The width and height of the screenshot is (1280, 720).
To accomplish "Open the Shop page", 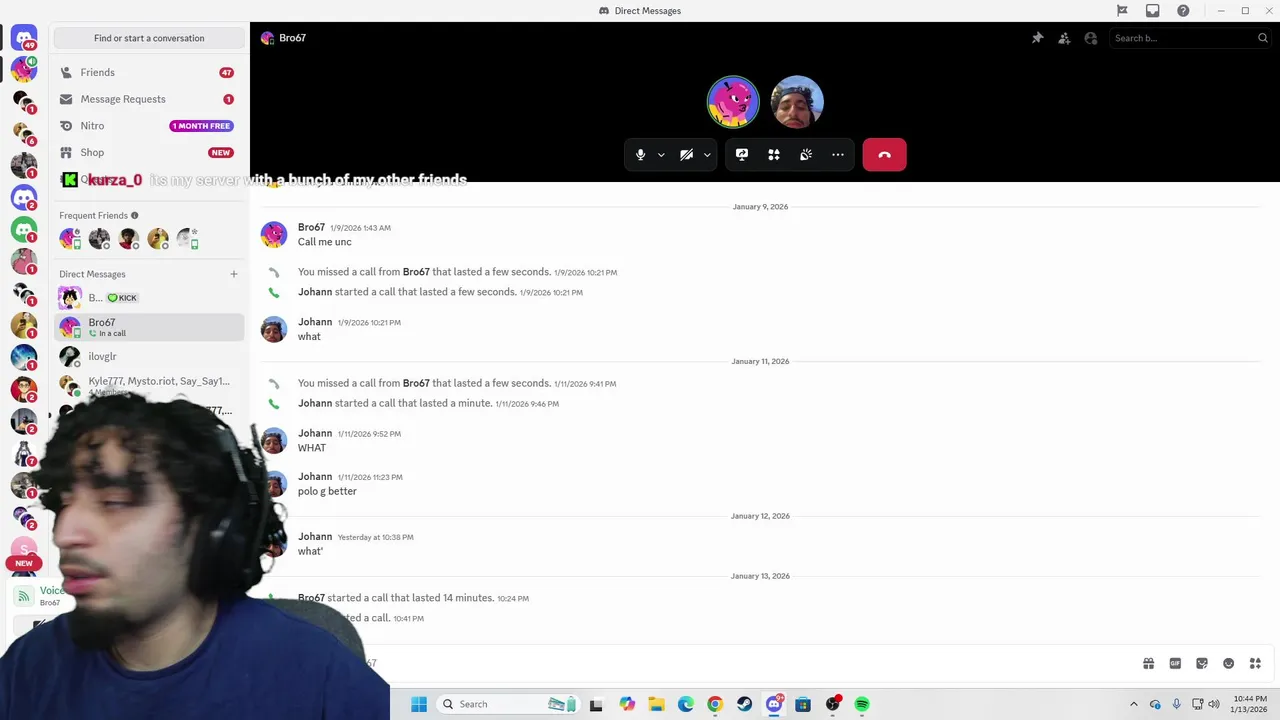I will (x=149, y=152).
